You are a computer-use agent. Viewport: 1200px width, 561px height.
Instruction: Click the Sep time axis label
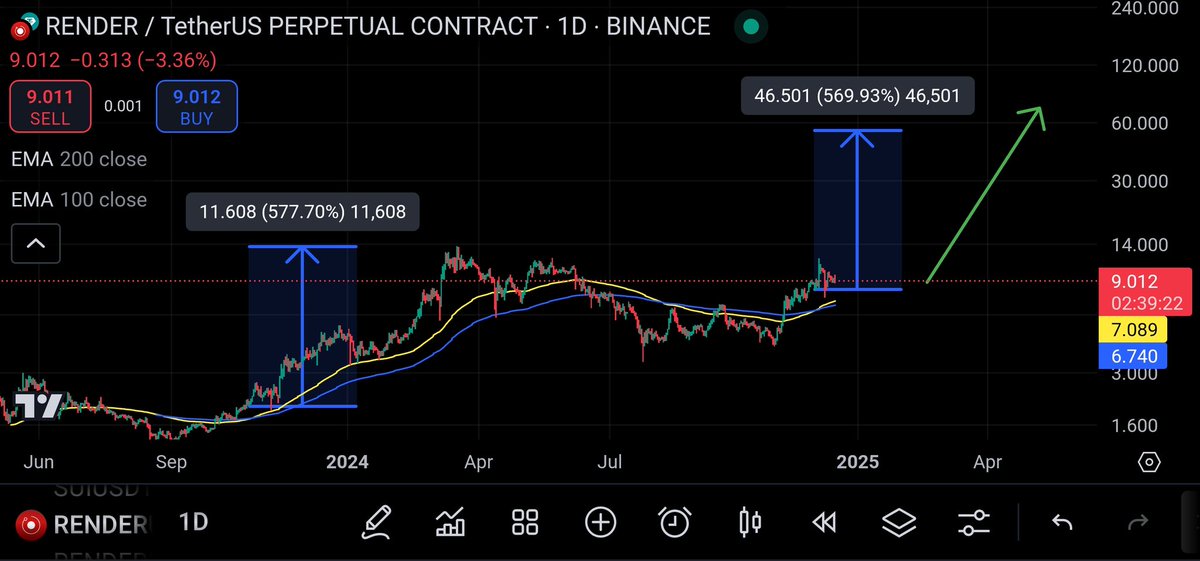(173, 462)
